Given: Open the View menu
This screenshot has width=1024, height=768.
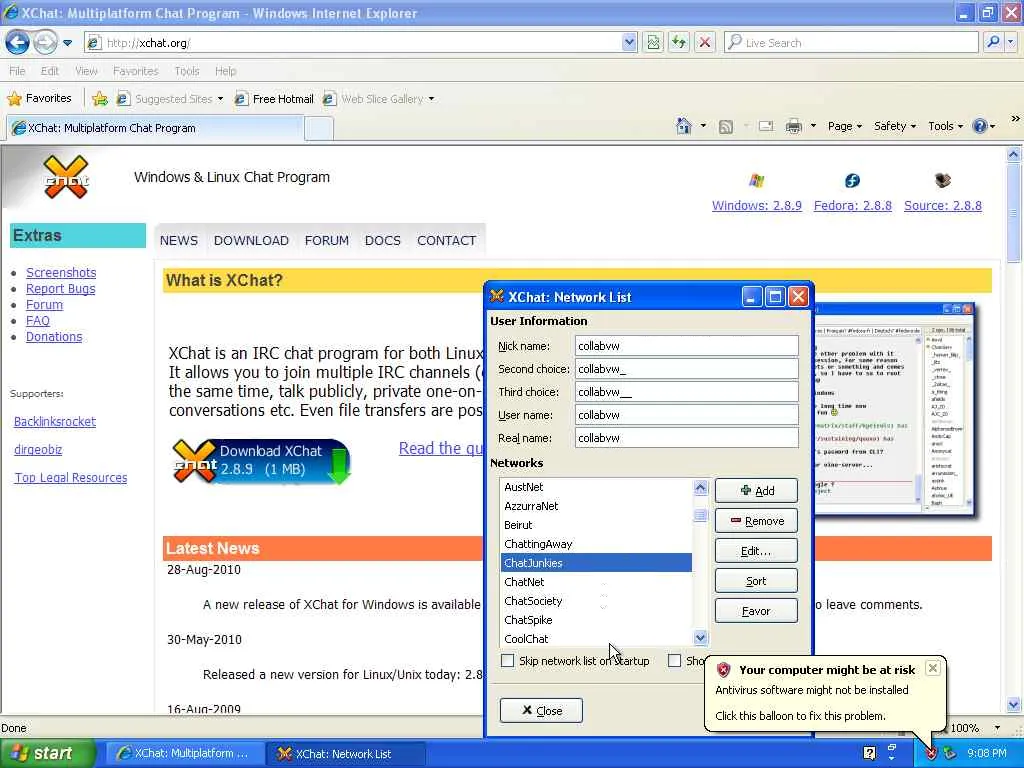Looking at the screenshot, I should [86, 71].
